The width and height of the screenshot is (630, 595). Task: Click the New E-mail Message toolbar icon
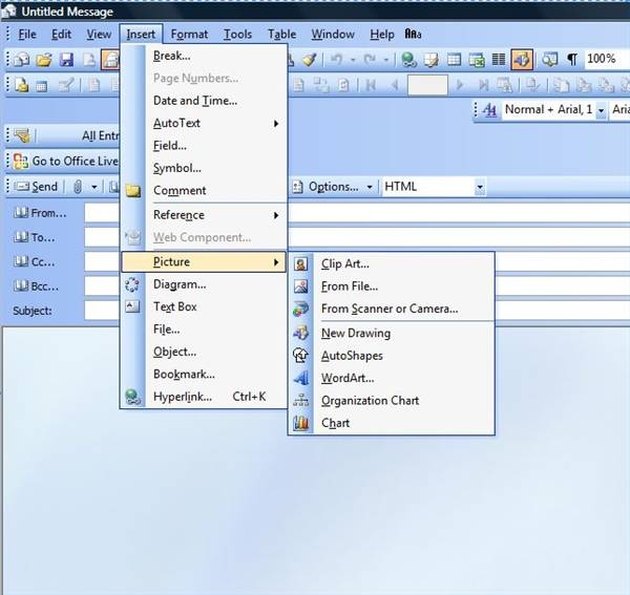(22, 60)
